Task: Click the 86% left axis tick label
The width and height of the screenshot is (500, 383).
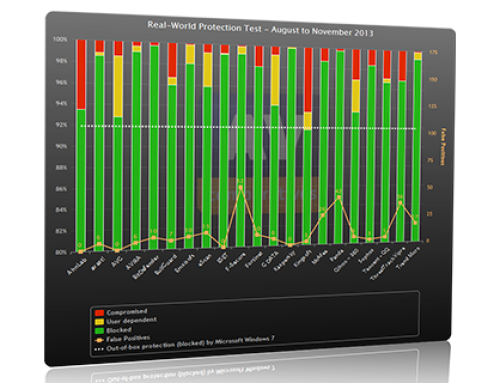Action: tap(61, 189)
